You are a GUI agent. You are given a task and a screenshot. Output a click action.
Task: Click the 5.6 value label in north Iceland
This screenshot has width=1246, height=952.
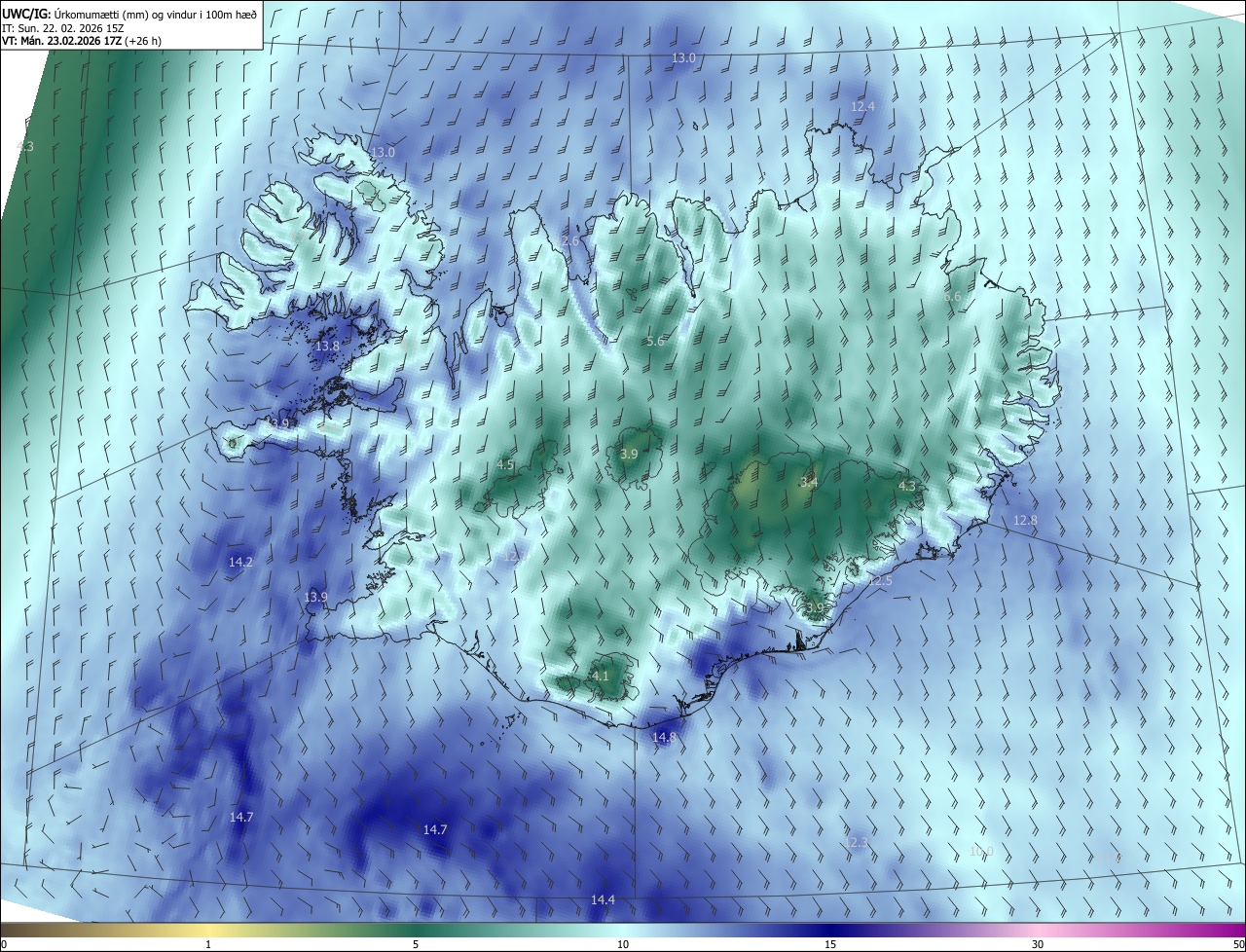(655, 341)
